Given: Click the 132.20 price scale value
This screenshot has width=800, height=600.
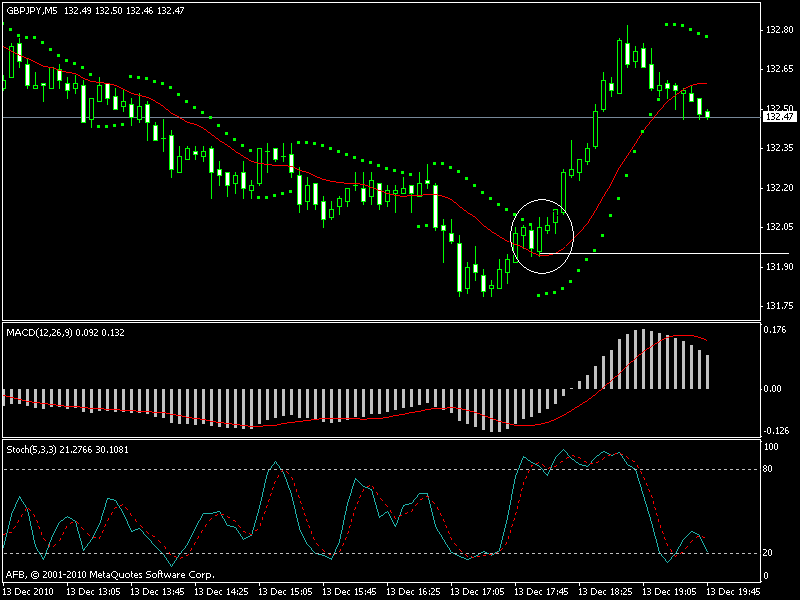Looking at the screenshot, I should 777,187.
